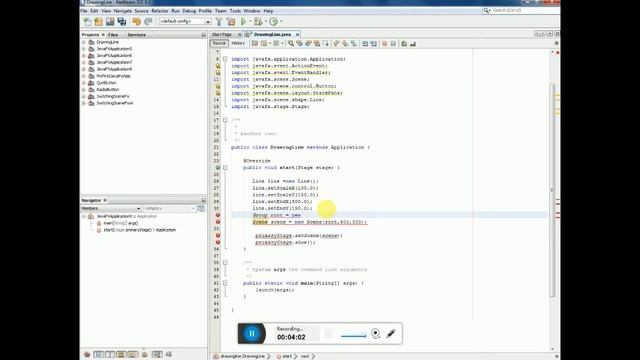640x360 pixels.
Task: Switch to the Services tab
Action: point(137,35)
